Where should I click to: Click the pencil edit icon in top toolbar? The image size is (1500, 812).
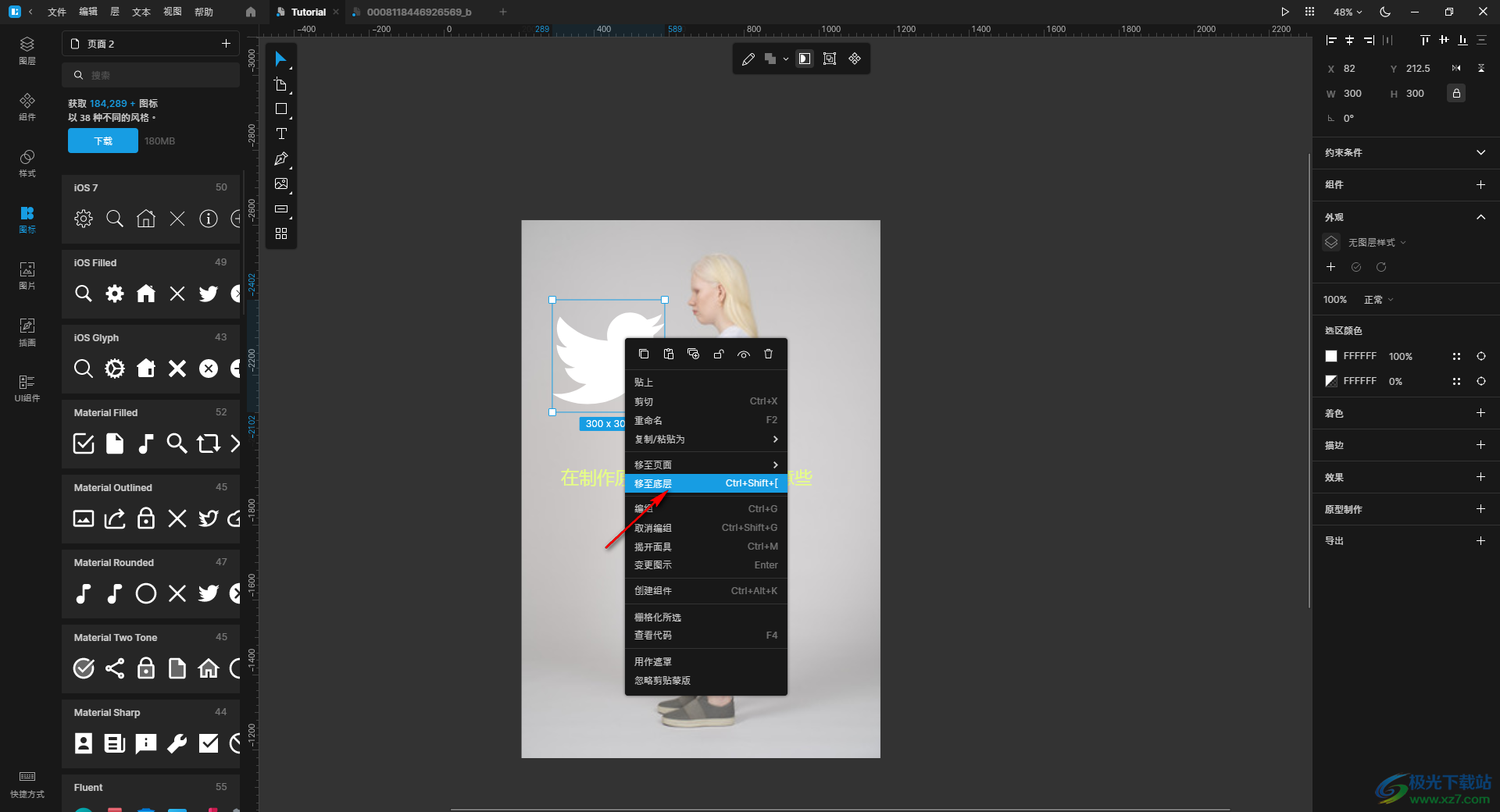click(x=748, y=59)
